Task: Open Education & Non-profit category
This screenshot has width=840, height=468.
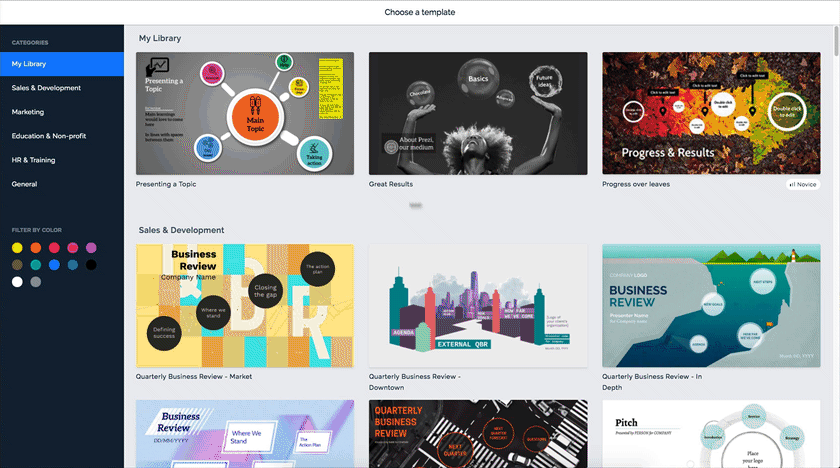Action: [47, 136]
